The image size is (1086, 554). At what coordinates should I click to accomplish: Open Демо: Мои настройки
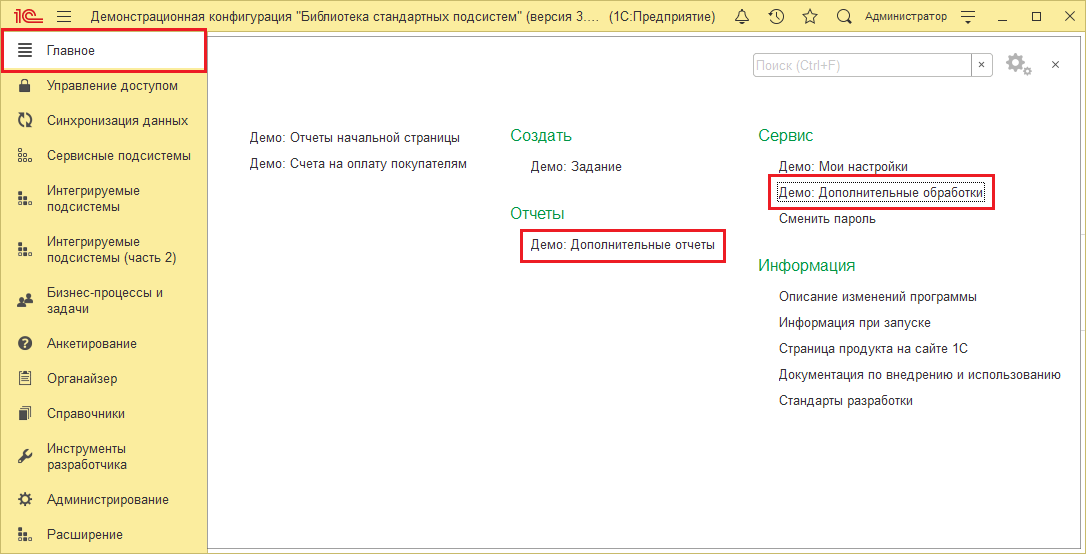click(x=843, y=167)
